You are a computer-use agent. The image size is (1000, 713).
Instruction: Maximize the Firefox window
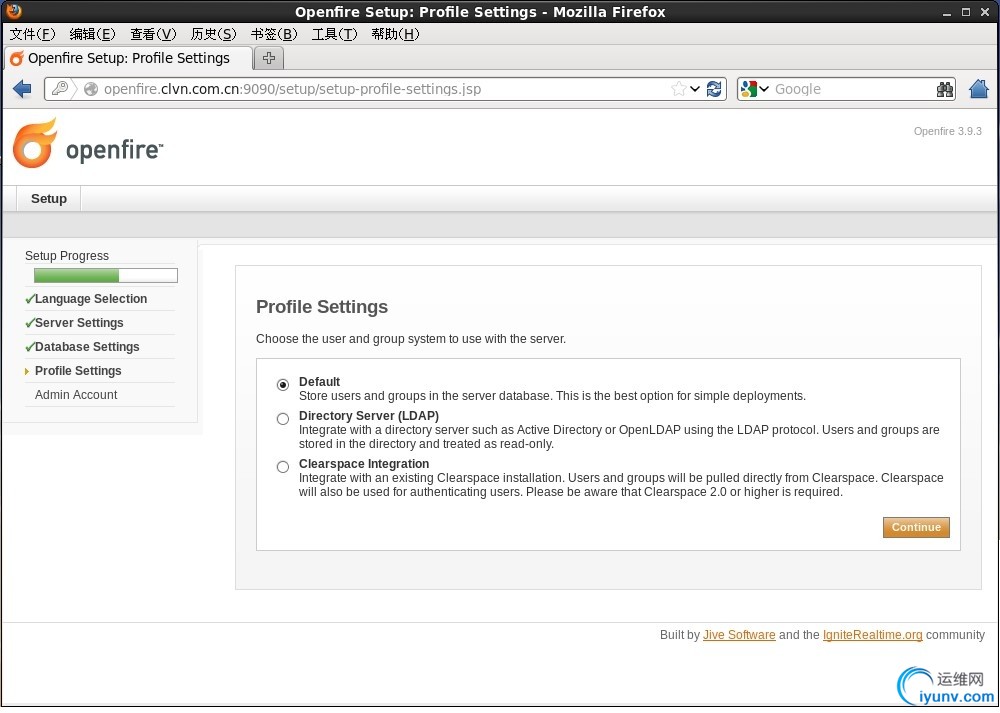966,12
